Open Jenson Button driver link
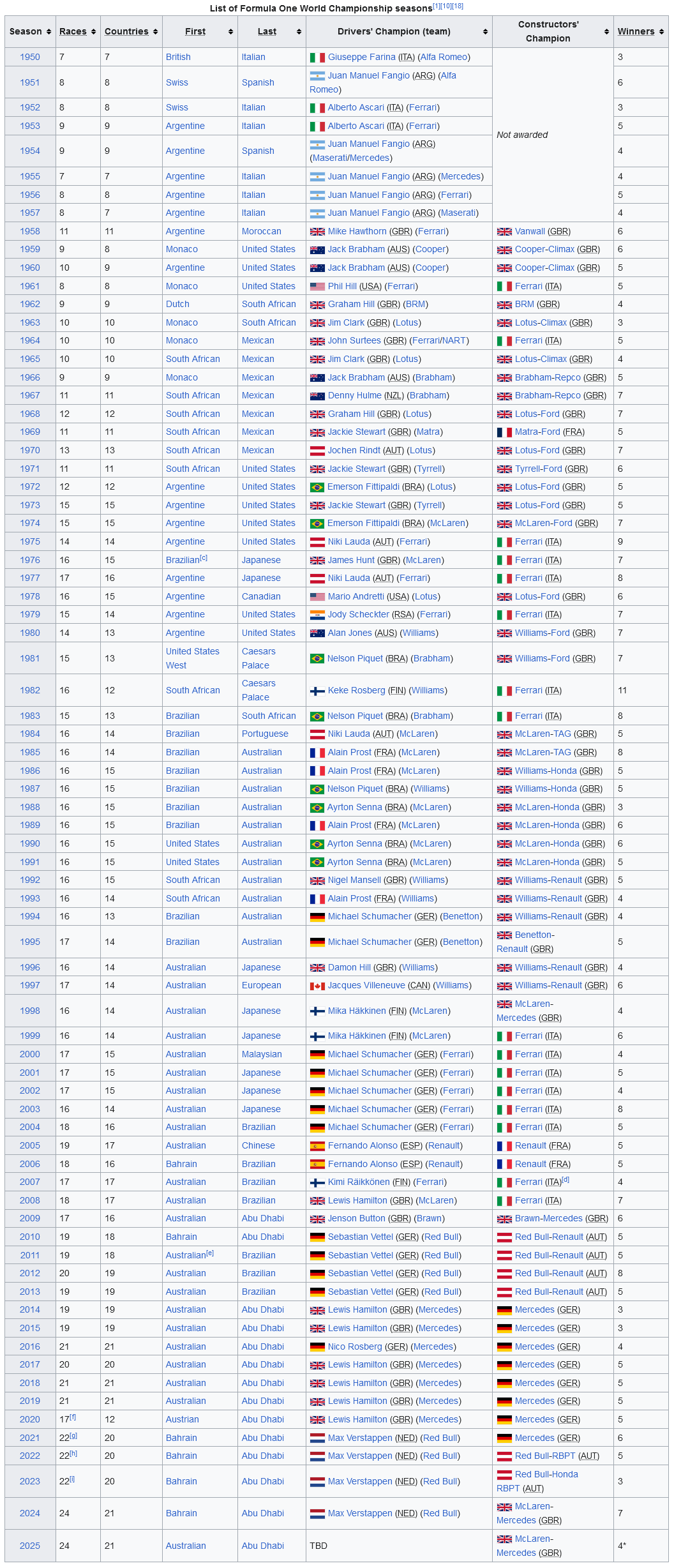 [357, 1218]
